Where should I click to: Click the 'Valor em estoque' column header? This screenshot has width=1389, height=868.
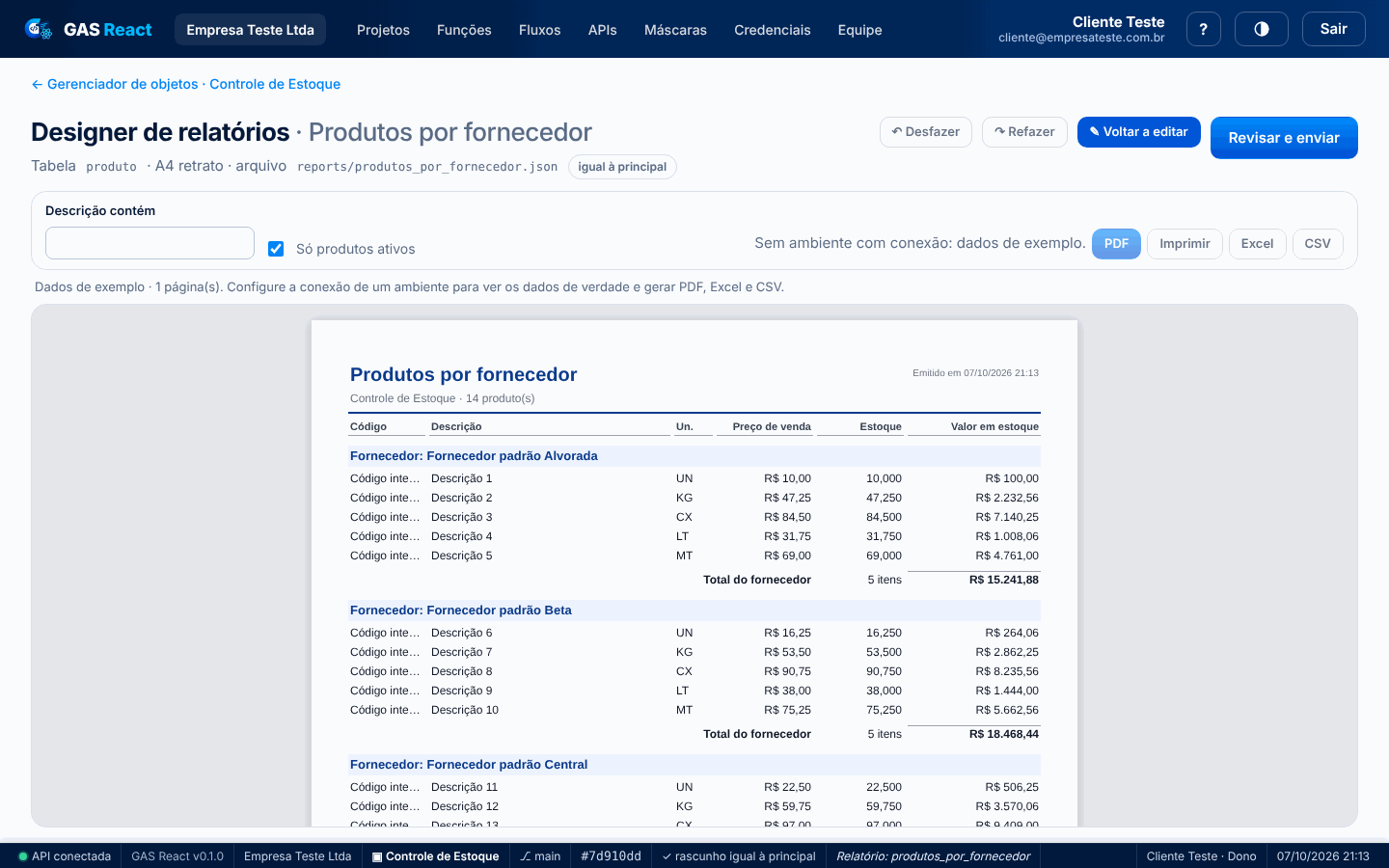click(x=994, y=426)
